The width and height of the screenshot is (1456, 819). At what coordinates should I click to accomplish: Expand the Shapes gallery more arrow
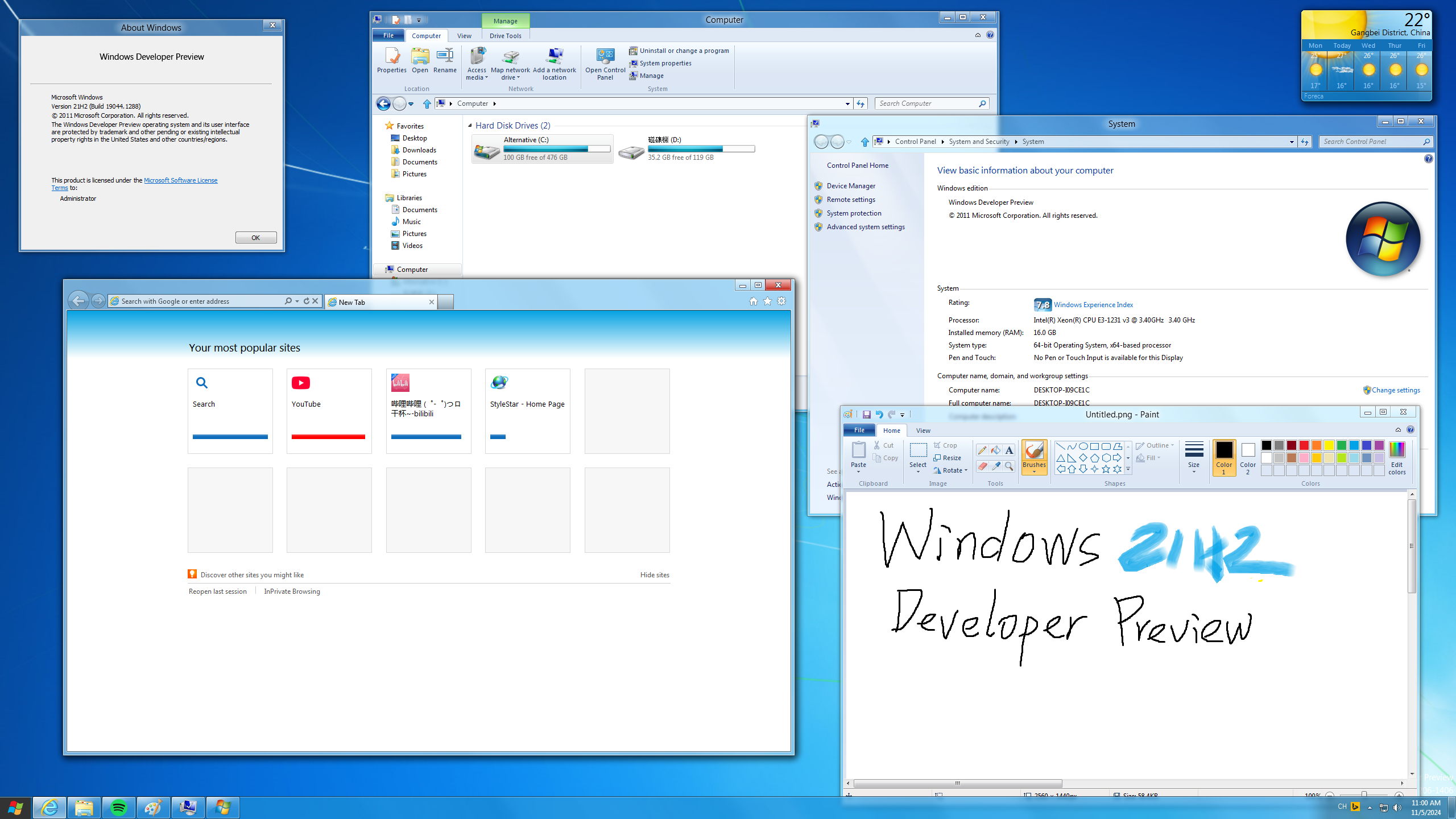coord(1128,470)
